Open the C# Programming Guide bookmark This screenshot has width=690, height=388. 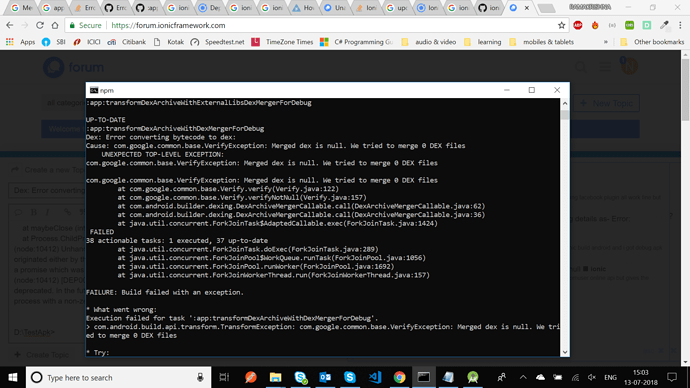[357, 42]
